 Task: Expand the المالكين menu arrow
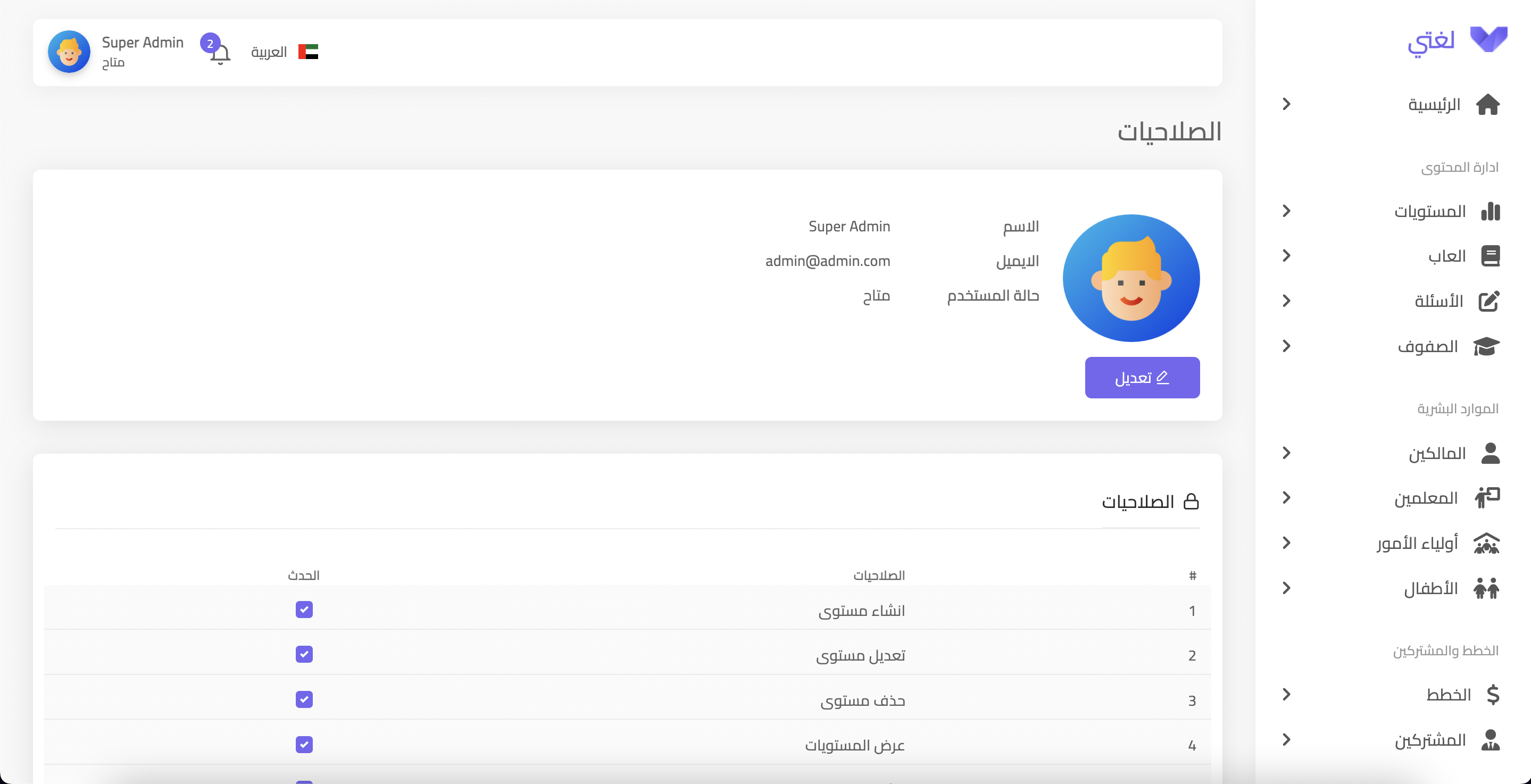point(1287,454)
